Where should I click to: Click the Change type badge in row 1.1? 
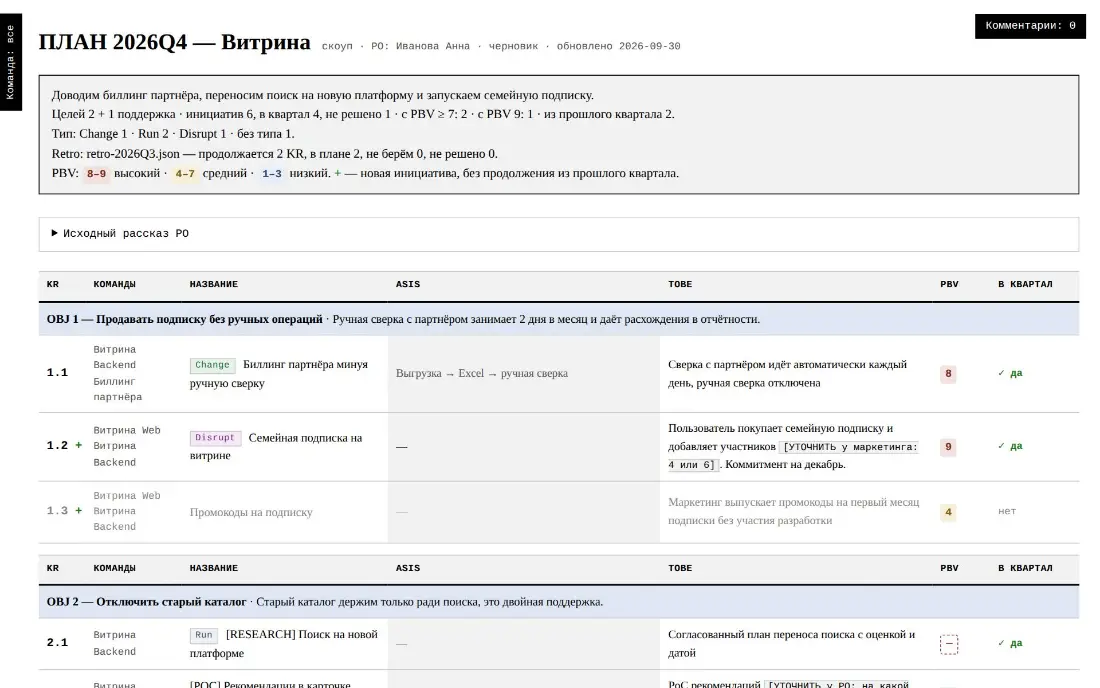pyautogui.click(x=213, y=365)
